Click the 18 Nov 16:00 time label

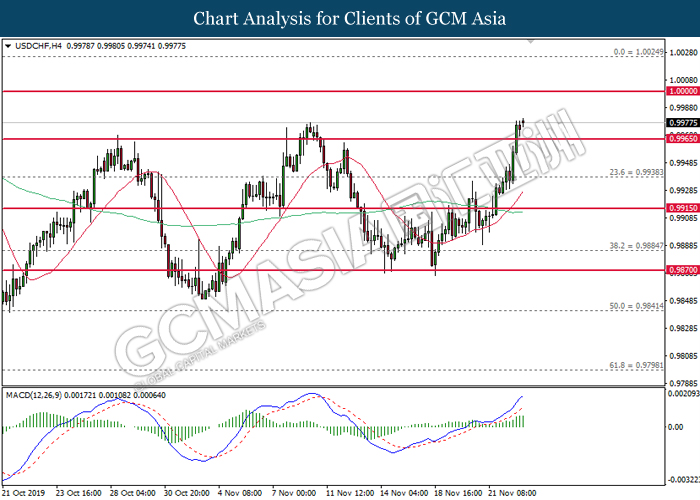coord(458,493)
